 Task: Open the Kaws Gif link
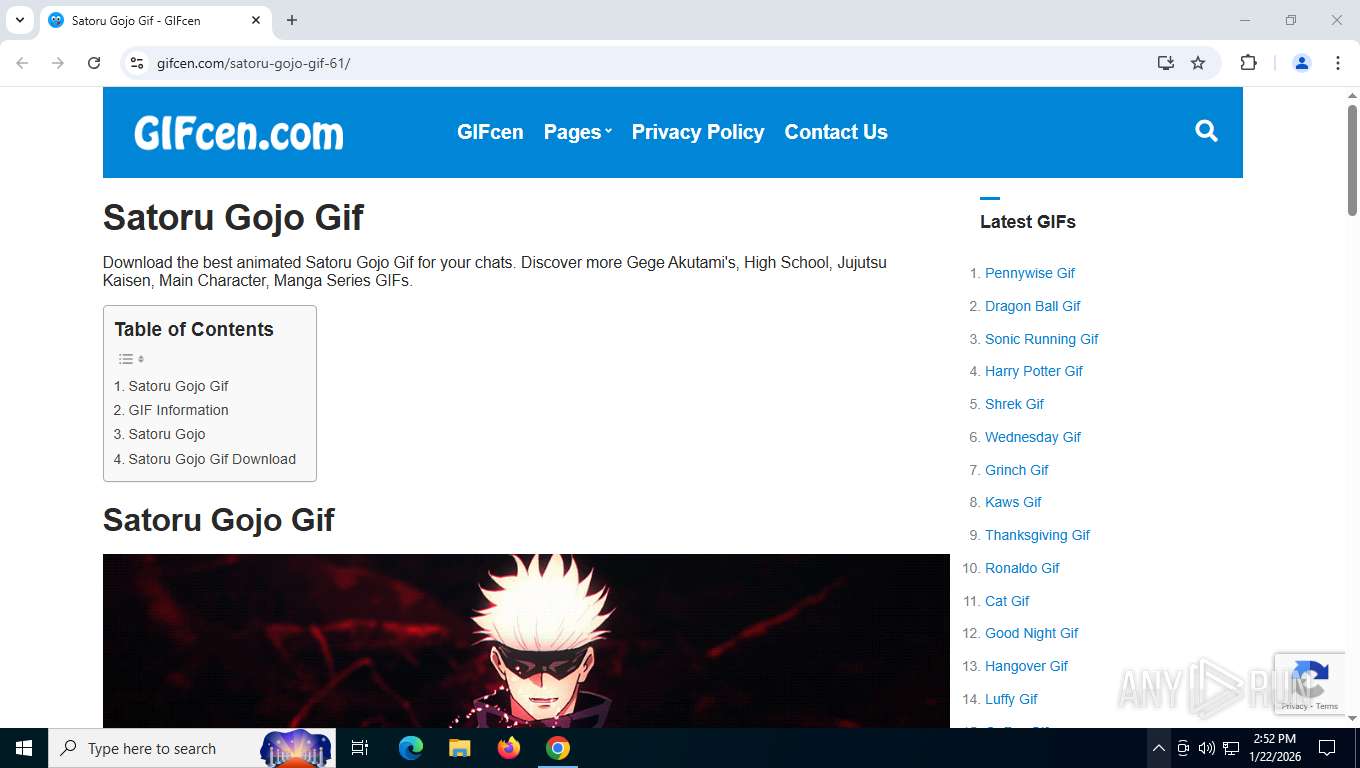pos(1013,502)
